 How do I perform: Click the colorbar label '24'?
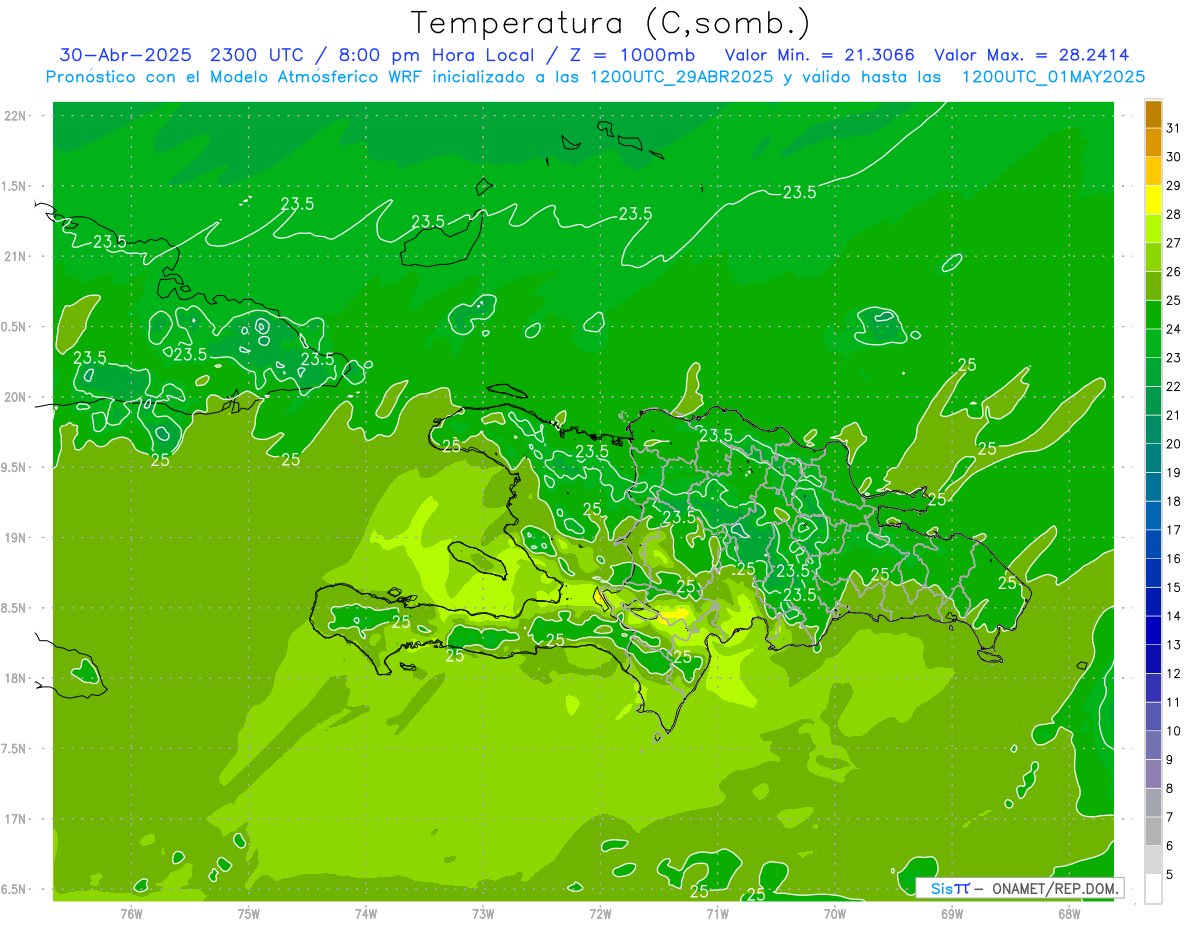coord(1174,329)
